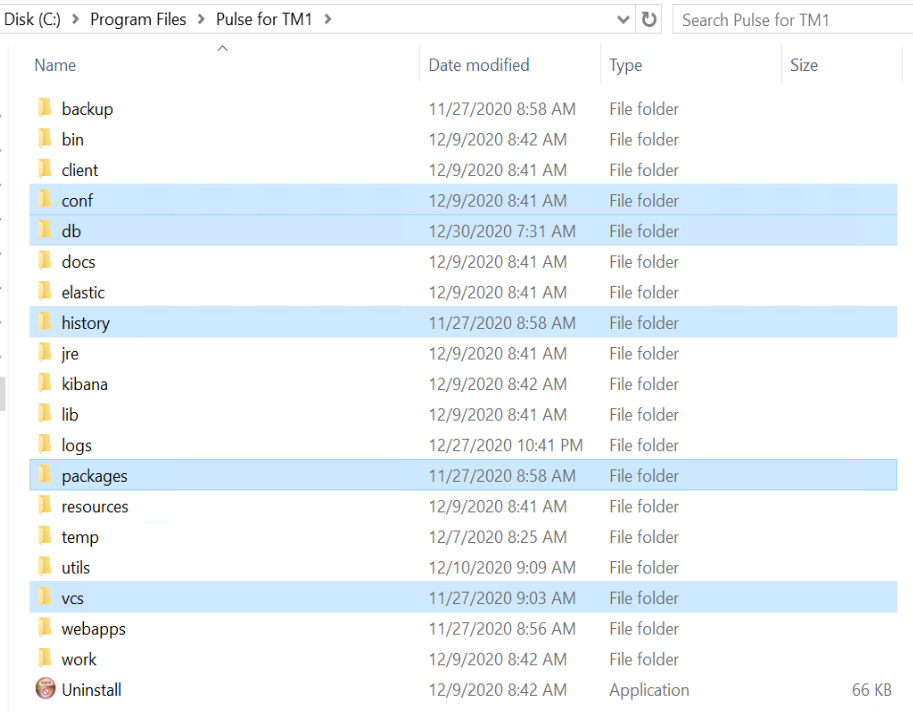
Task: Click the 'lib' folder name
Action: (70, 415)
